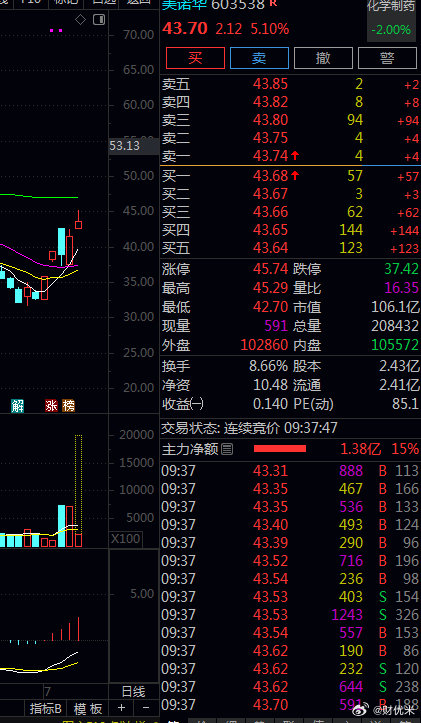Open the 榜 badge on chart
The height and width of the screenshot is (723, 421).
pyautogui.click(x=68, y=406)
